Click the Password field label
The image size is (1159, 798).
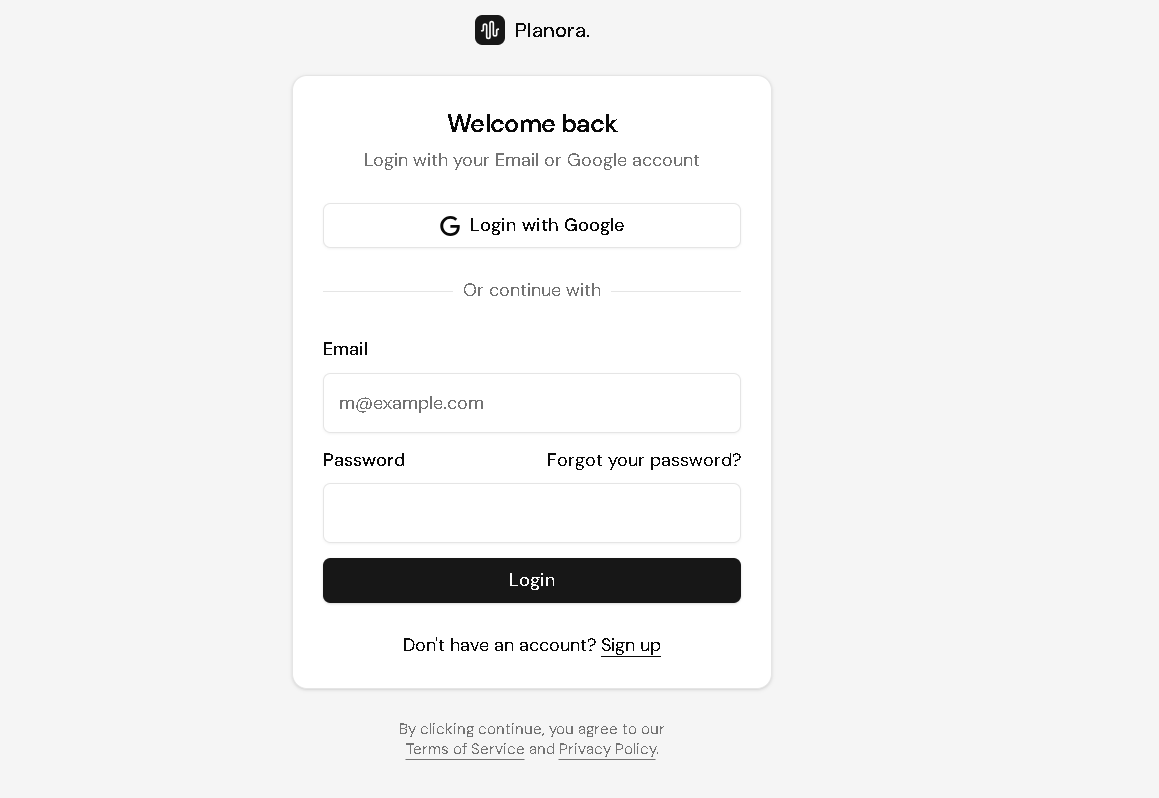[363, 460]
